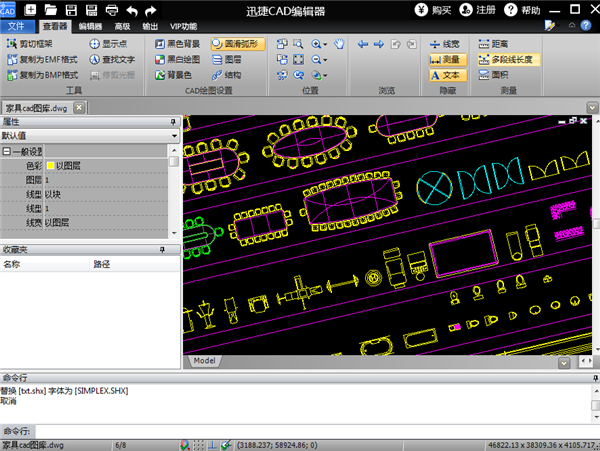Print the drawing using printer icon

pos(112,10)
